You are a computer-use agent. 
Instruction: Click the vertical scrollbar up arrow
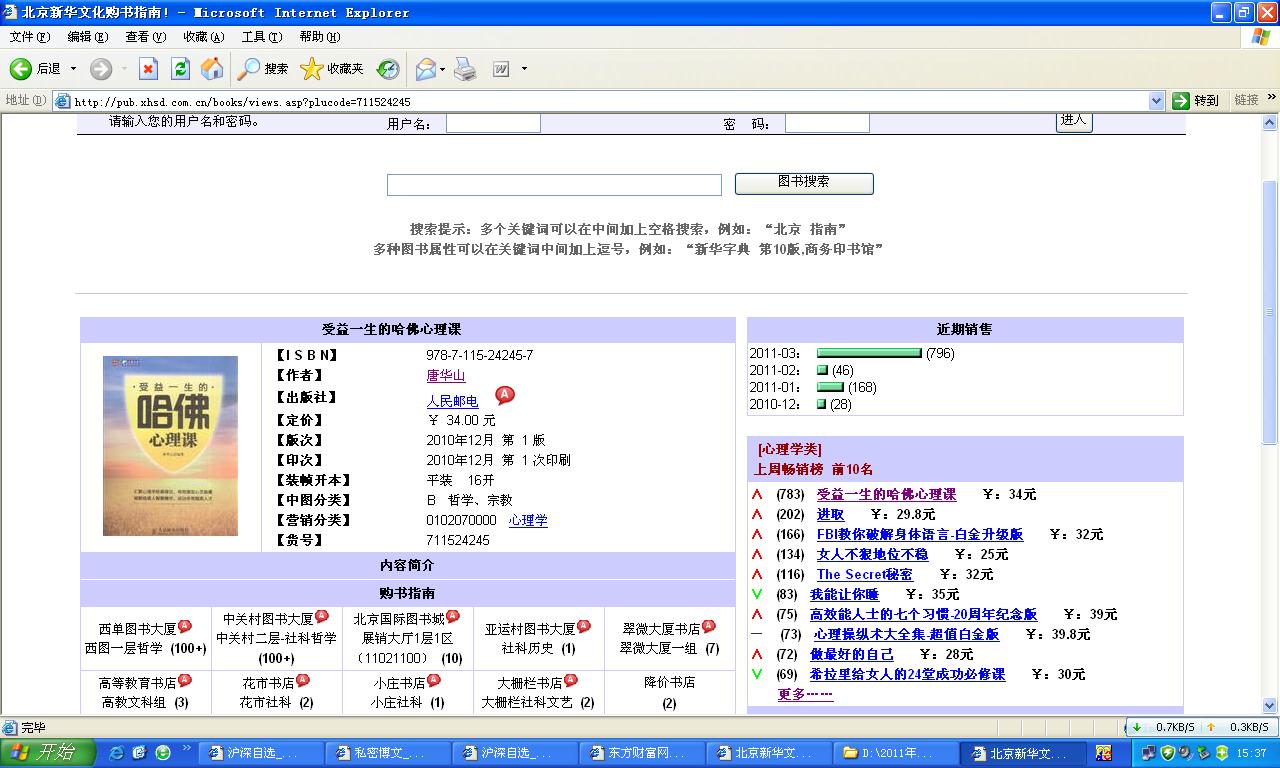point(1271,122)
